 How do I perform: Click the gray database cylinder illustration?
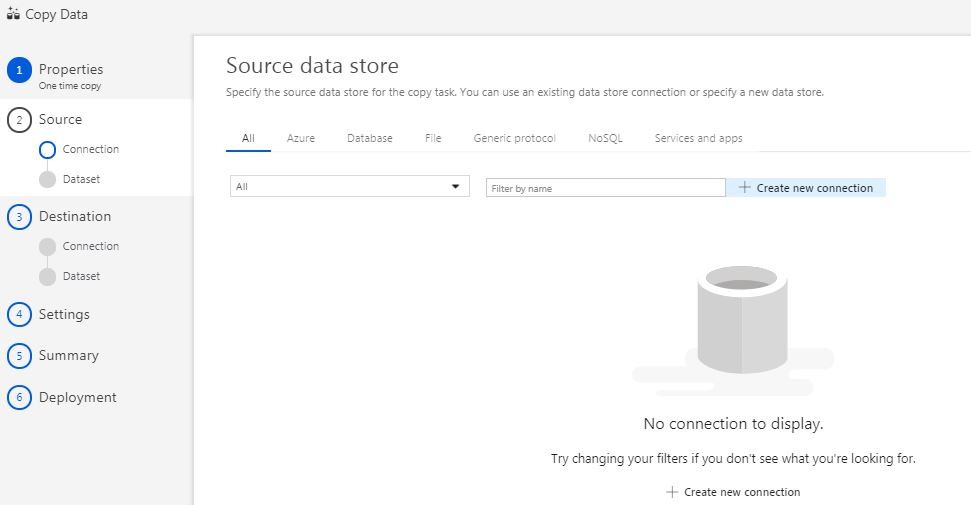pyautogui.click(x=742, y=320)
